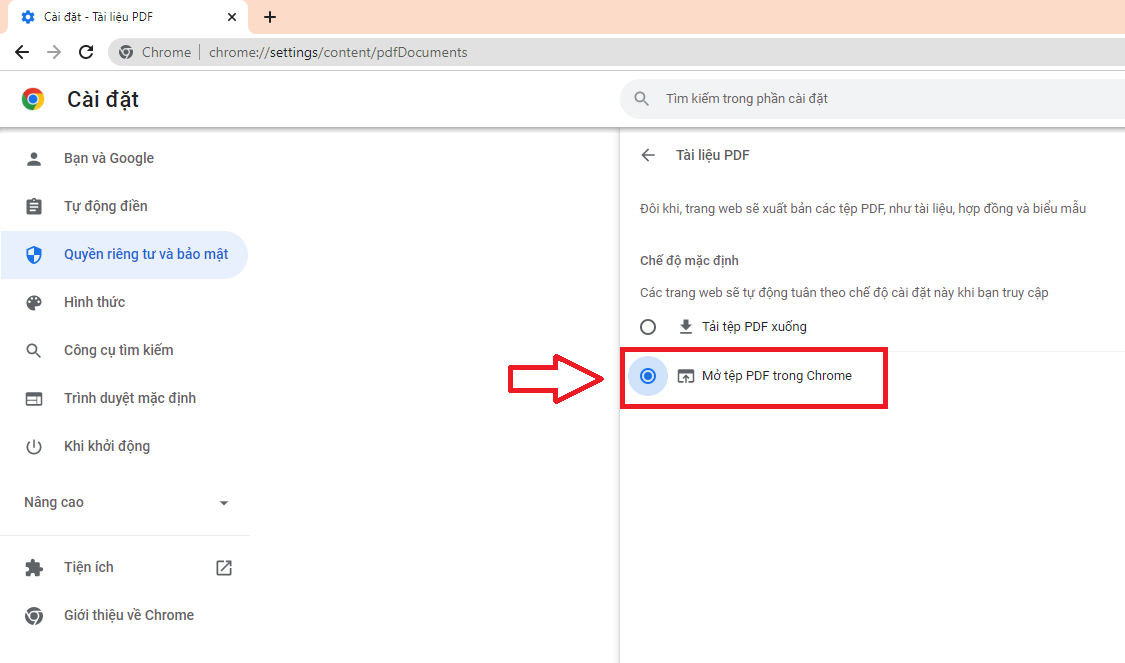Screen dimensions: 1125x663
Task: Click the search magnifier icon in settings
Action: click(641, 99)
